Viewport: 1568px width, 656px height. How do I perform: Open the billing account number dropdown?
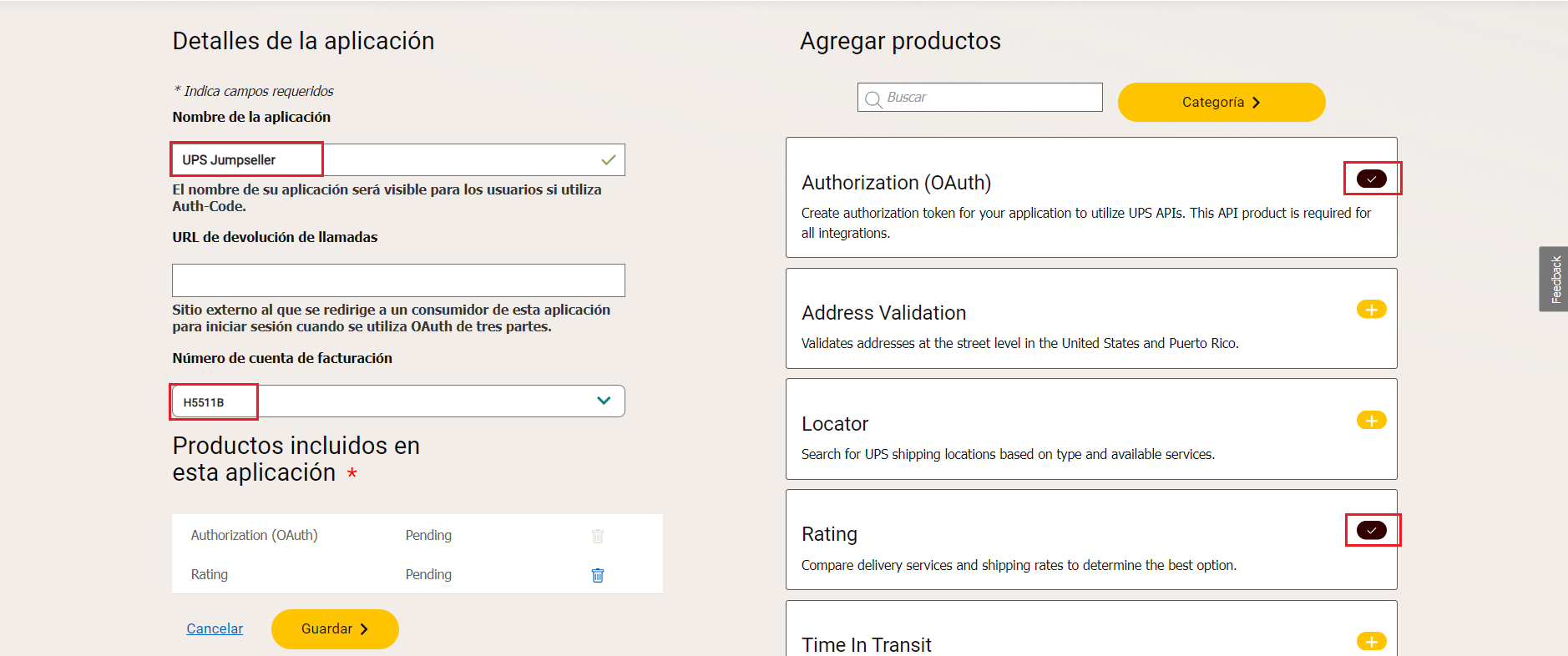[398, 401]
